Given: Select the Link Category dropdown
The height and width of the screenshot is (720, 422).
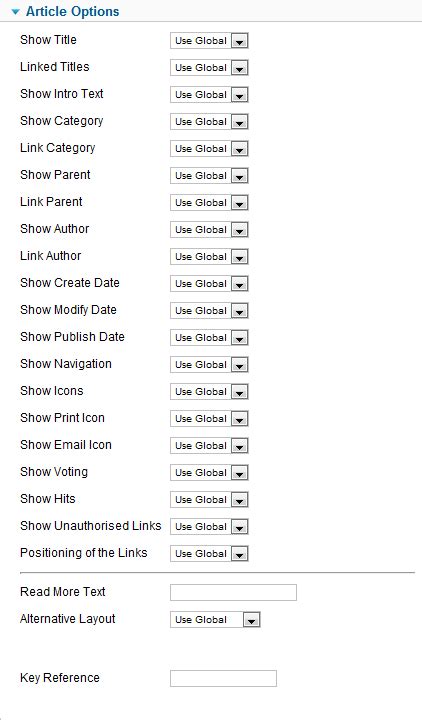Looking at the screenshot, I should [x=209, y=149].
